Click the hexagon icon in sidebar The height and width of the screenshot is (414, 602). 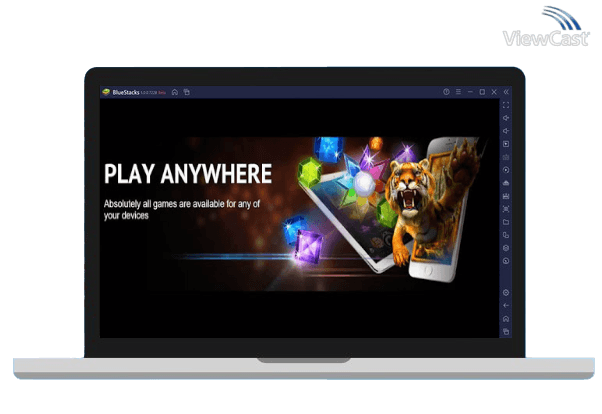pyautogui.click(x=506, y=248)
